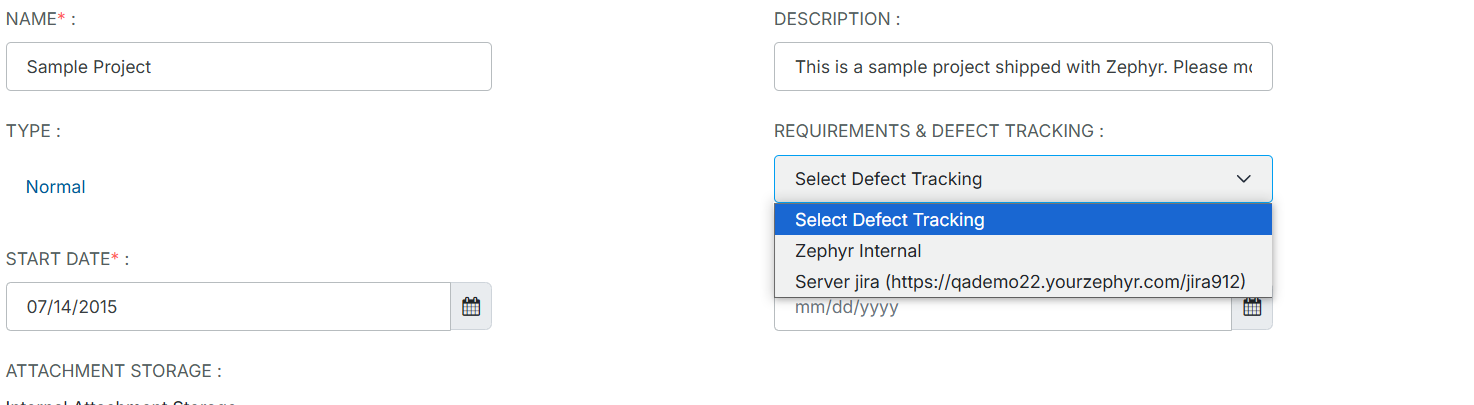
Task: Open the Start Date calendar picker icon
Action: pyautogui.click(x=471, y=307)
